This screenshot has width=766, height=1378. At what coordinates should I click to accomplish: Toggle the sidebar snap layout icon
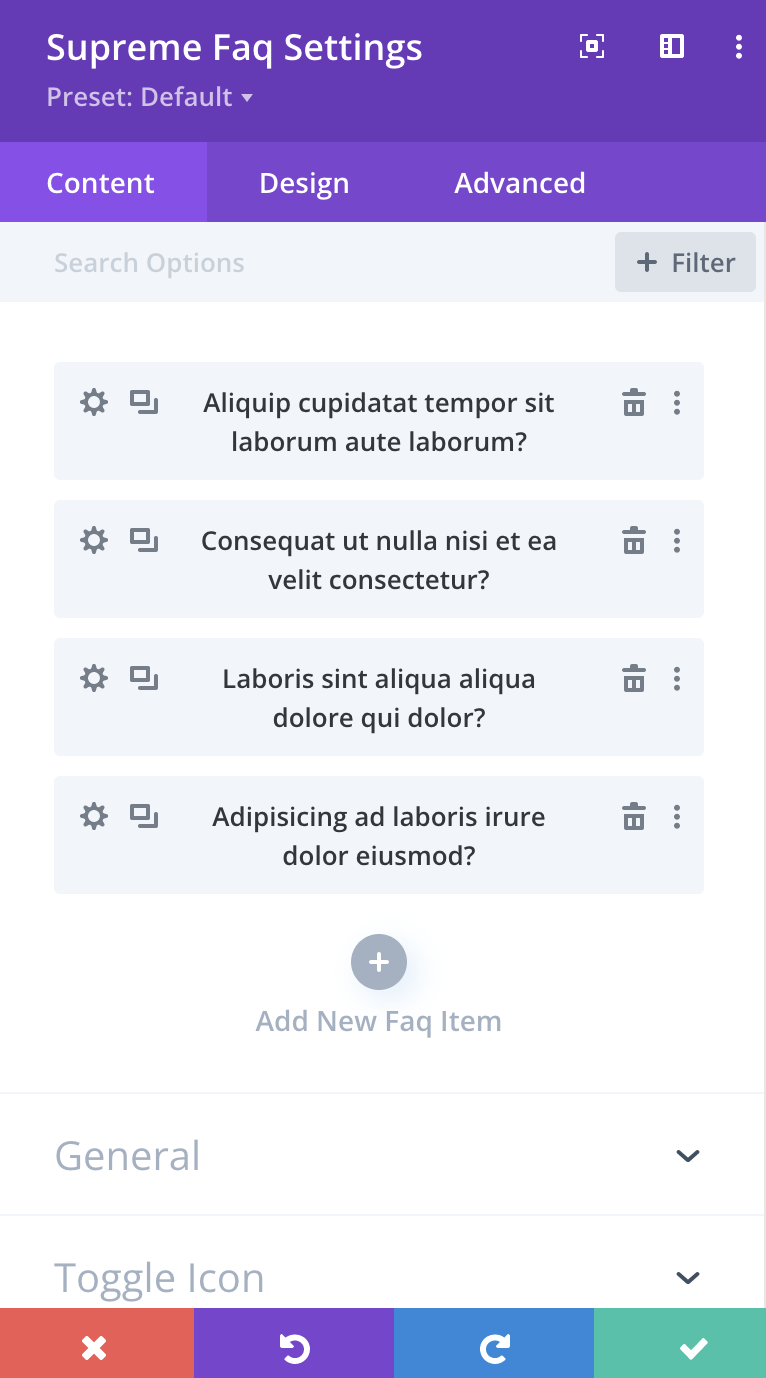pos(672,47)
